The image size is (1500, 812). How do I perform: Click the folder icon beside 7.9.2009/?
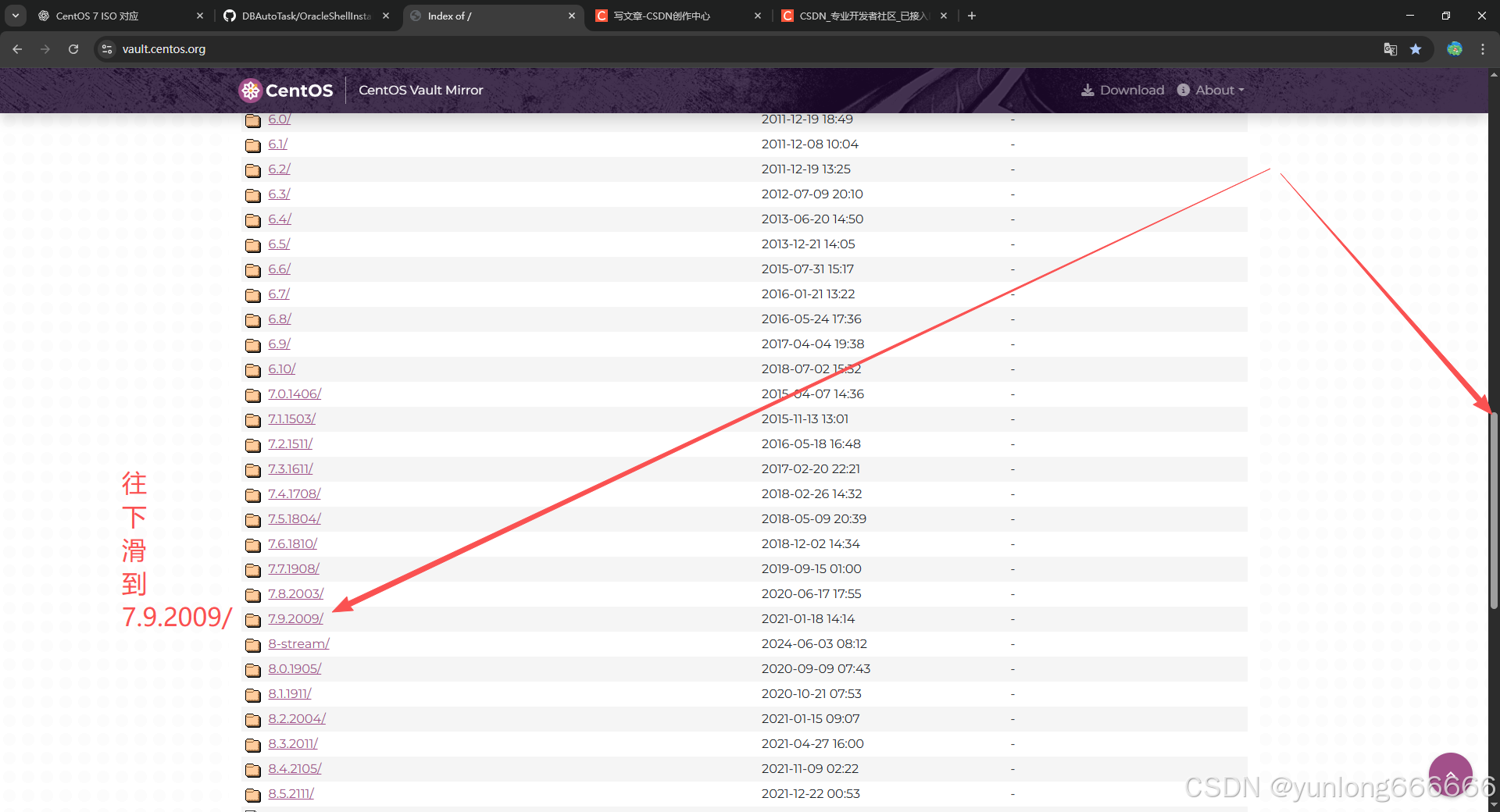pyautogui.click(x=252, y=619)
